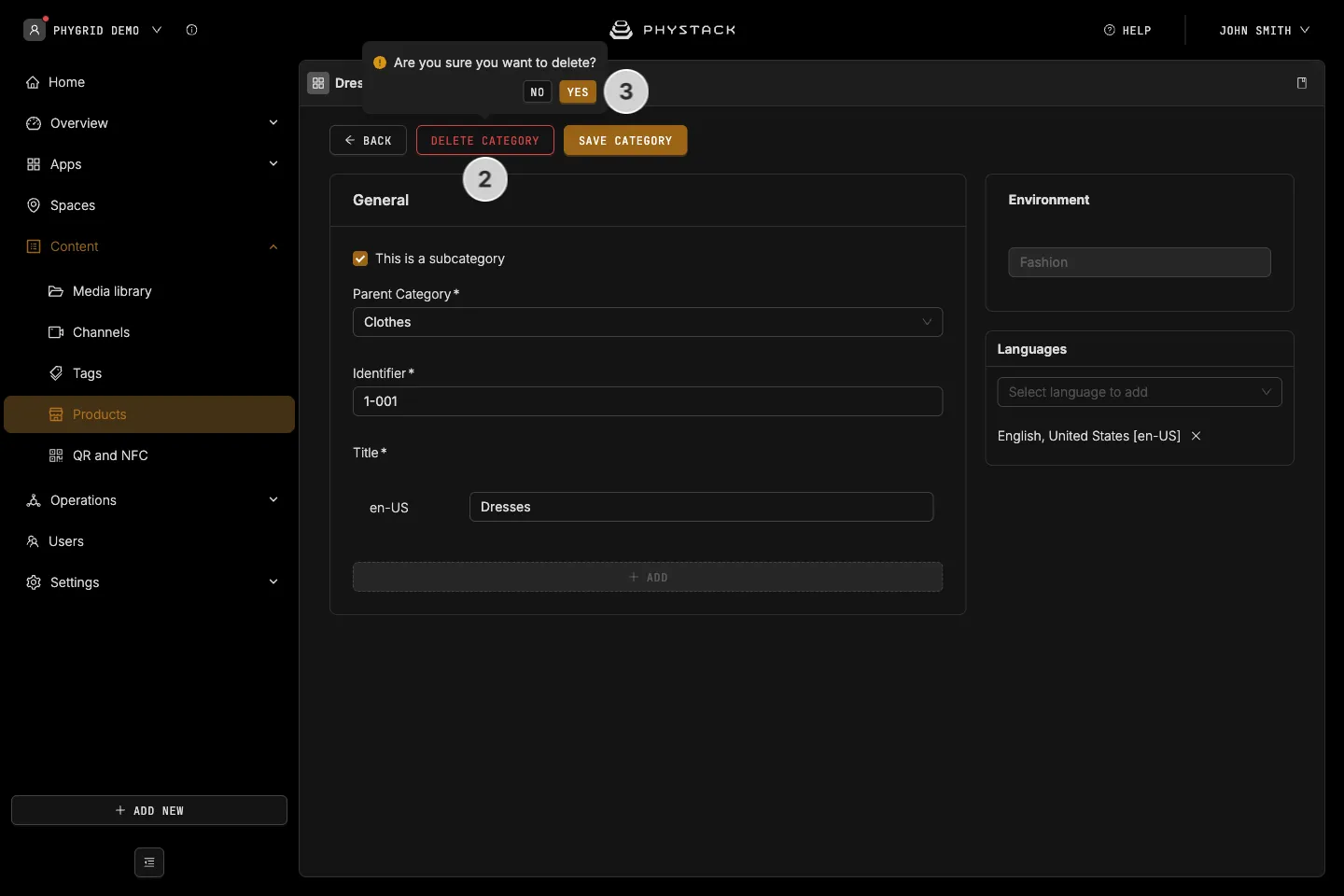This screenshot has width=1344, height=896.
Task: Collapse the sidebar using bottom menu icon
Action: point(149,862)
